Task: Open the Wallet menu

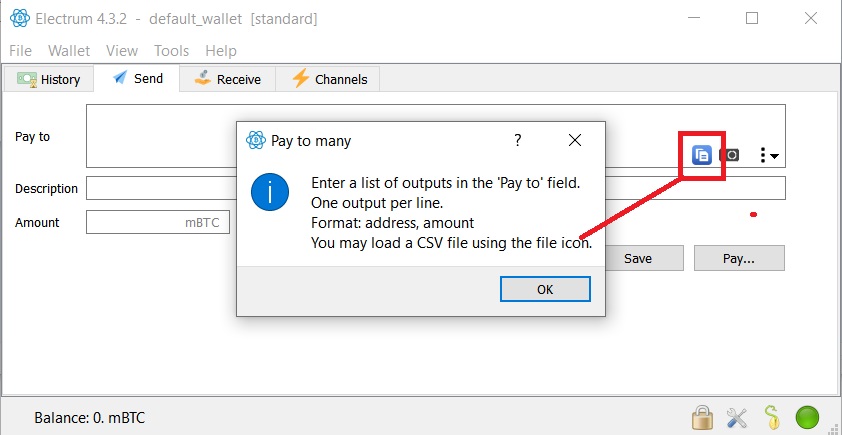Action: pos(69,51)
